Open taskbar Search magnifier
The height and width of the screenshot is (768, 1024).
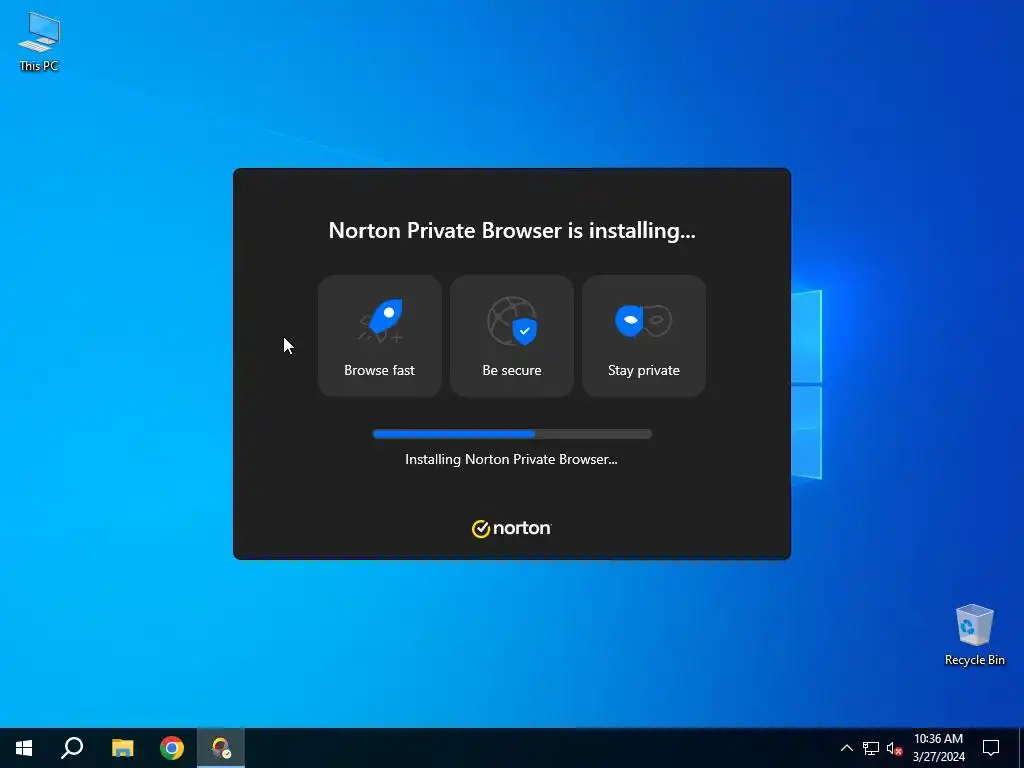72,748
